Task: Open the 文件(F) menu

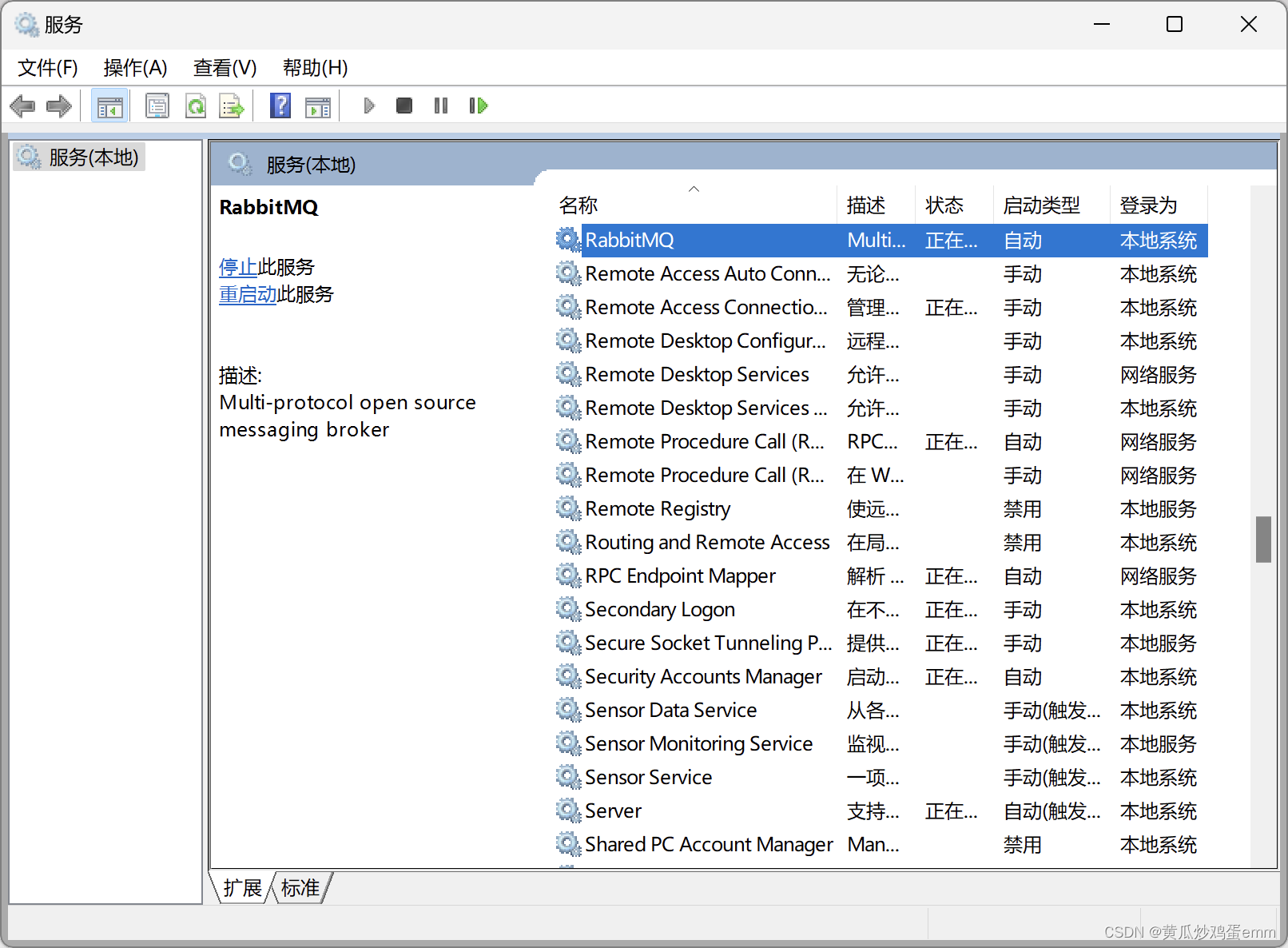Action: (48, 68)
